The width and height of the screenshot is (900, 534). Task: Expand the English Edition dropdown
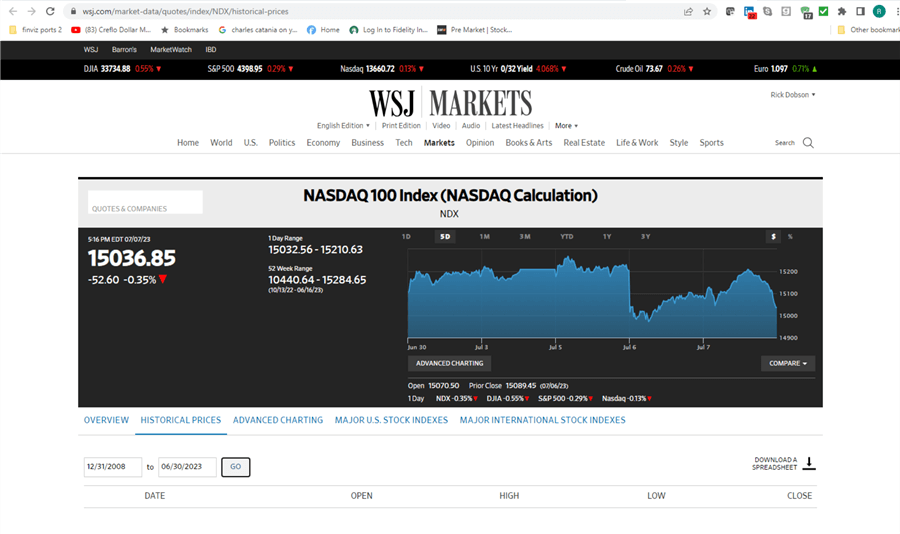[343, 125]
